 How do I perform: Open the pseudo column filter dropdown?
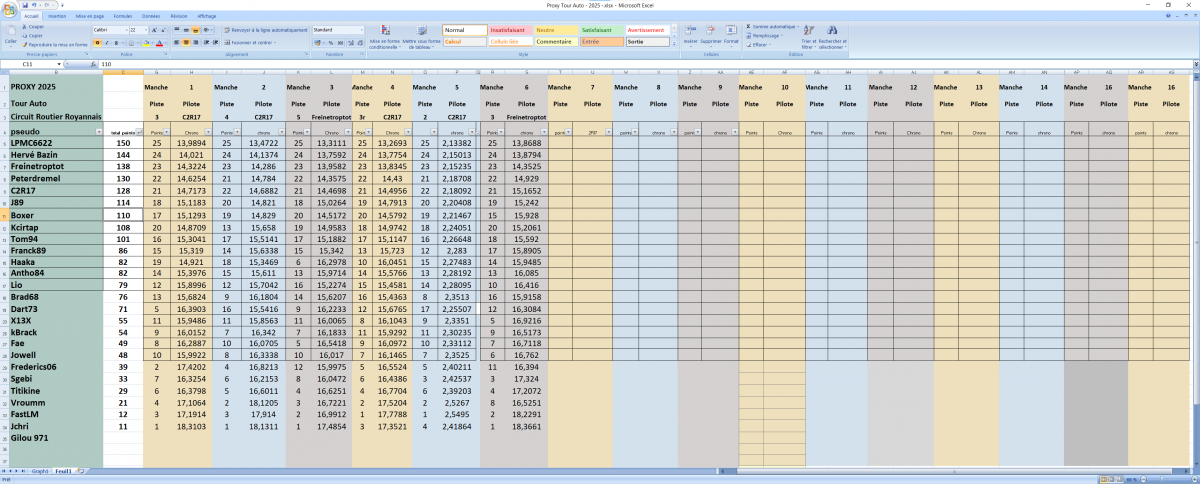point(98,132)
